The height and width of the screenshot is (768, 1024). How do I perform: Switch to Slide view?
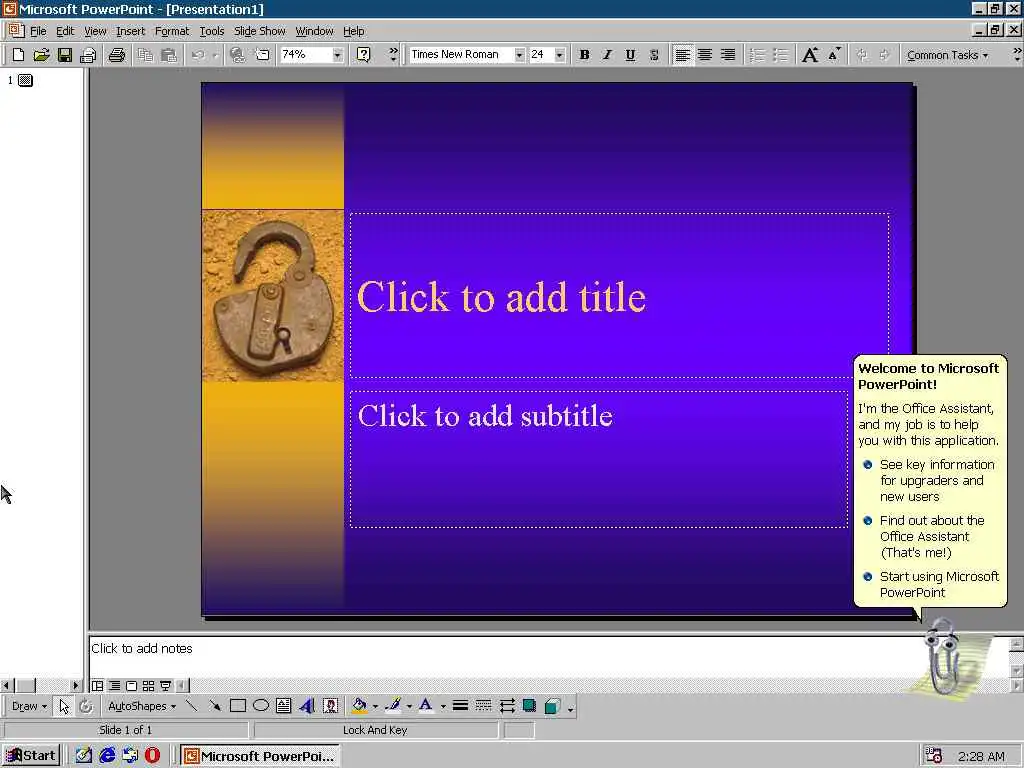pyautogui.click(x=131, y=686)
